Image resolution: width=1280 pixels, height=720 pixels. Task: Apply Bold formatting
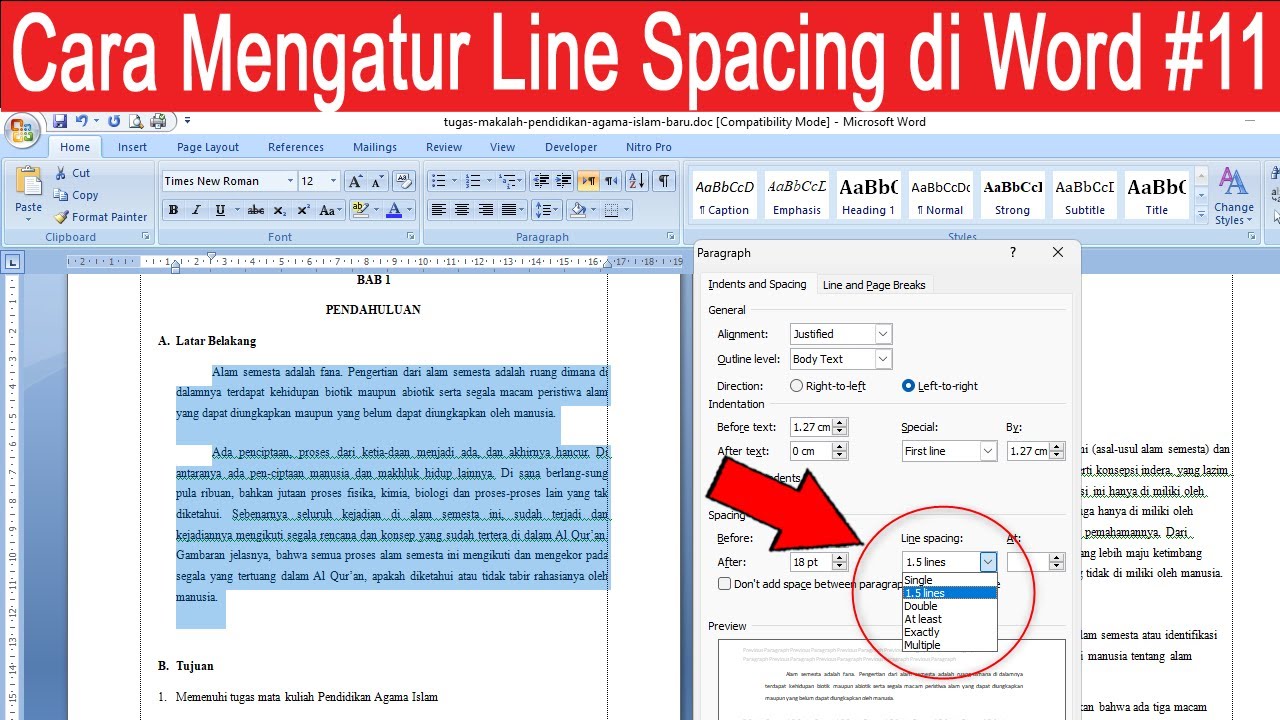coord(173,210)
